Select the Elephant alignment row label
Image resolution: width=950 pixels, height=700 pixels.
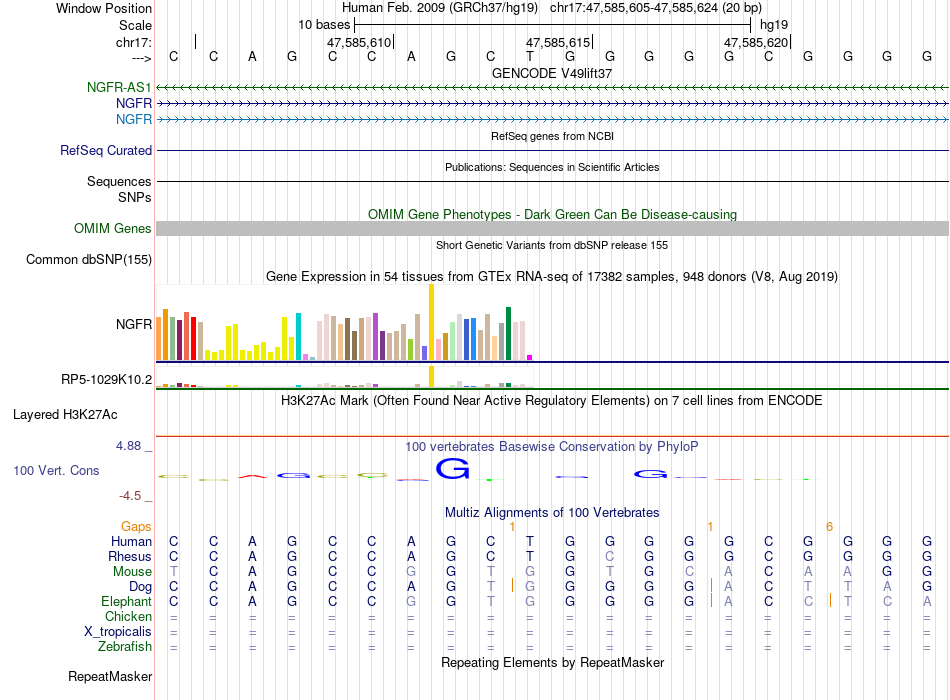[x=126, y=601]
